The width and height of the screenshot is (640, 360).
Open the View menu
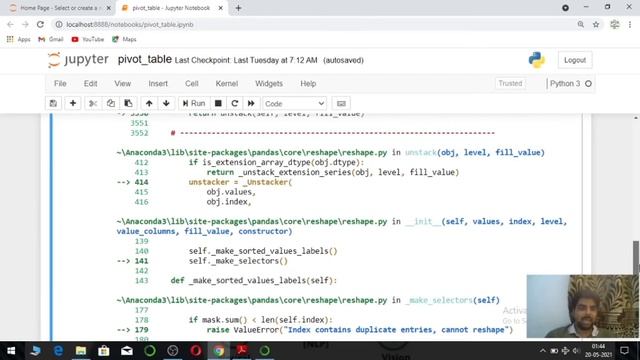pyautogui.click(x=122, y=84)
